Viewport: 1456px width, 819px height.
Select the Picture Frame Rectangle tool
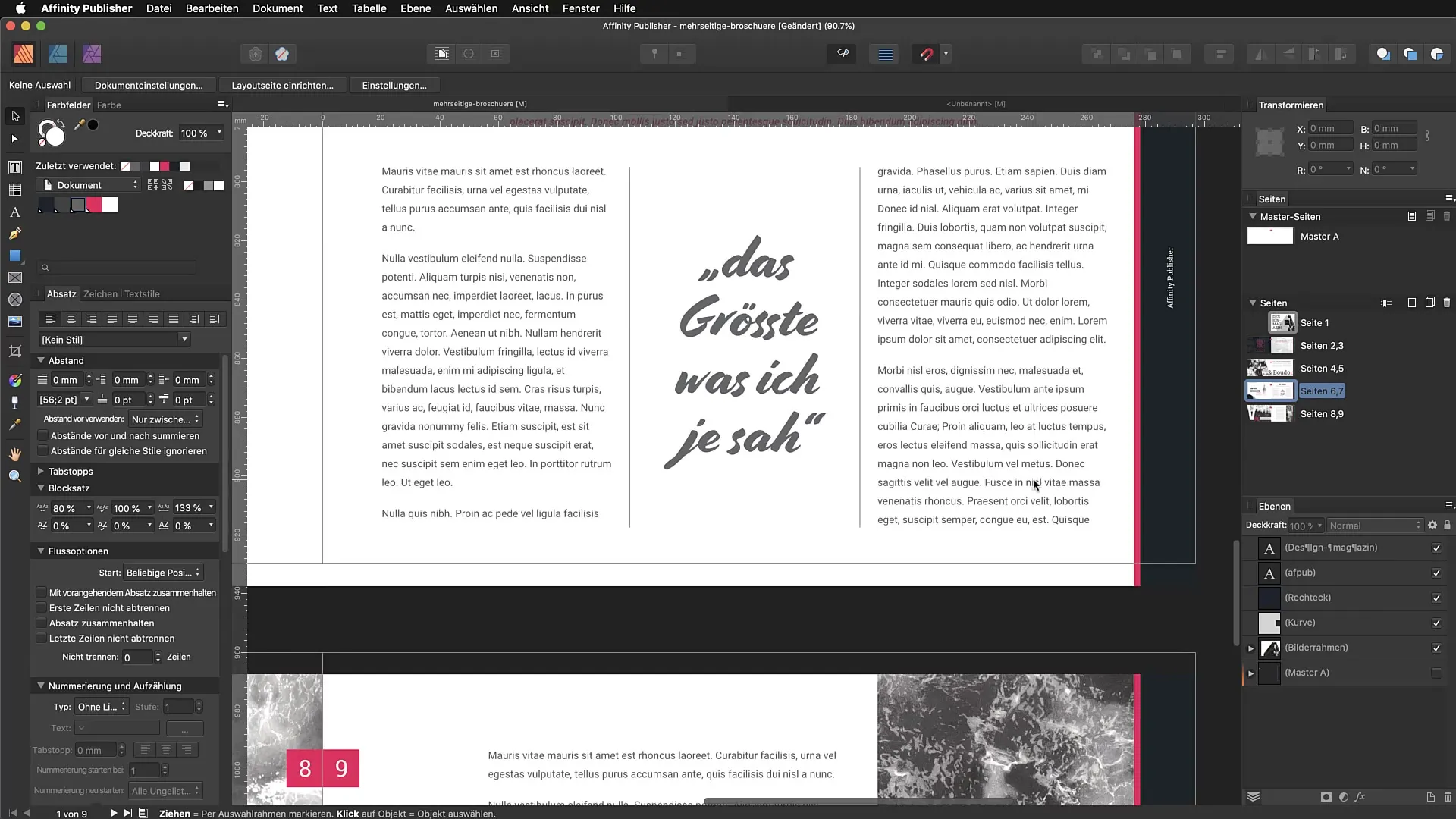[15, 278]
